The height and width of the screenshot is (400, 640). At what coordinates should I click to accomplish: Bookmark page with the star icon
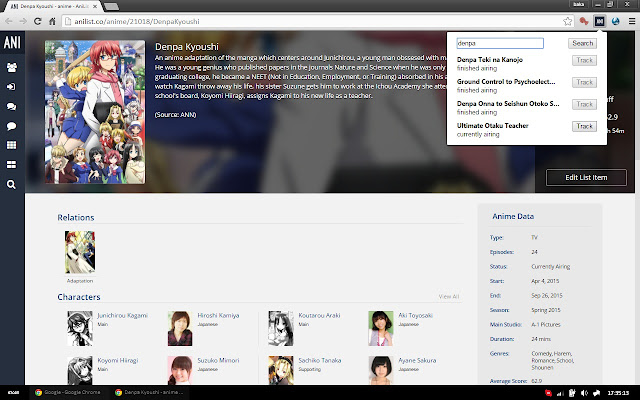(x=567, y=21)
